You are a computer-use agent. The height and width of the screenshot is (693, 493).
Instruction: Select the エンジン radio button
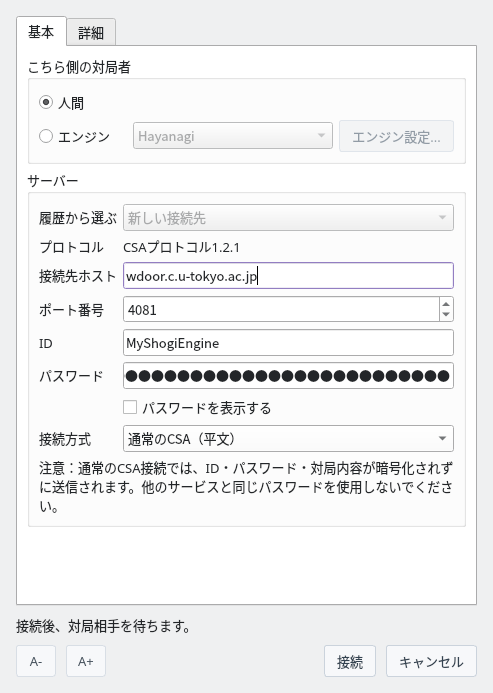click(46, 136)
